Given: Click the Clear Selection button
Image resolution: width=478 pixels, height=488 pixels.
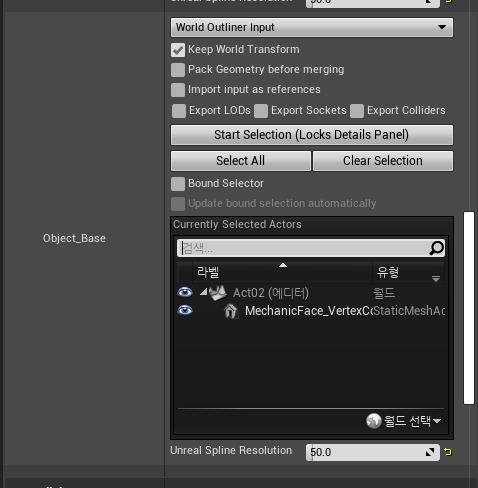Looking at the screenshot, I should 383,161.
